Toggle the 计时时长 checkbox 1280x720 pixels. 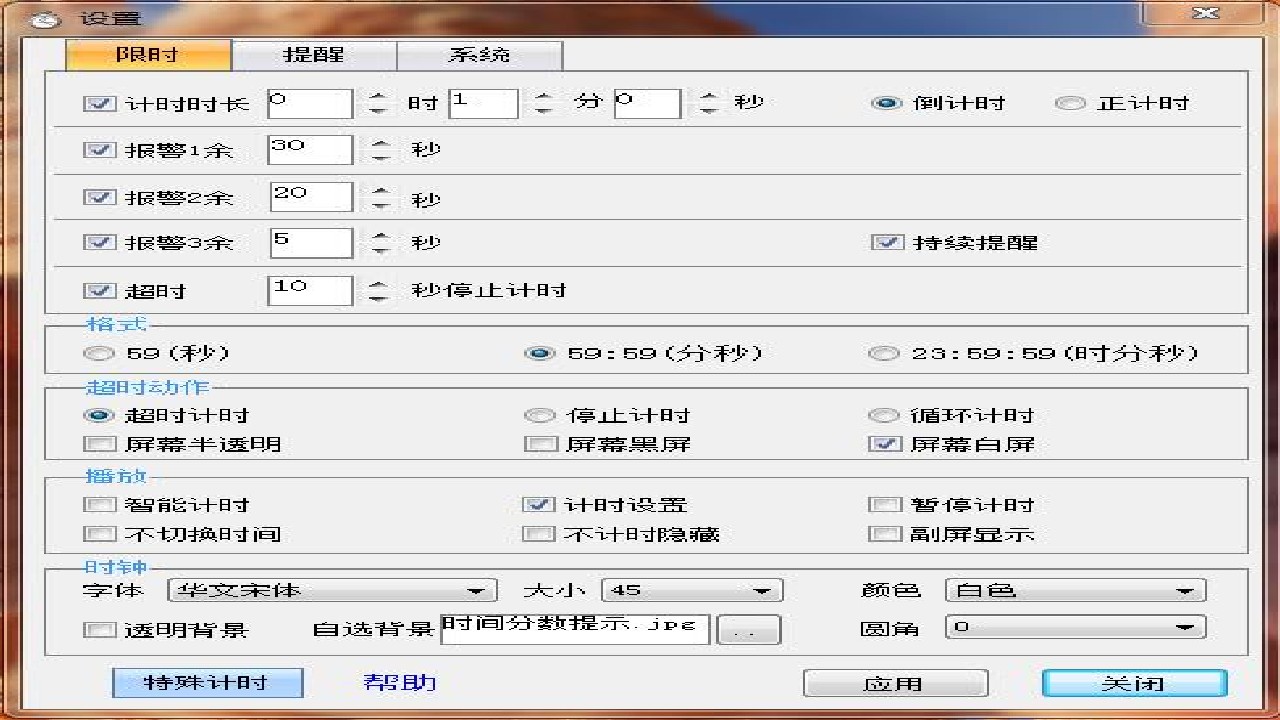pos(99,103)
